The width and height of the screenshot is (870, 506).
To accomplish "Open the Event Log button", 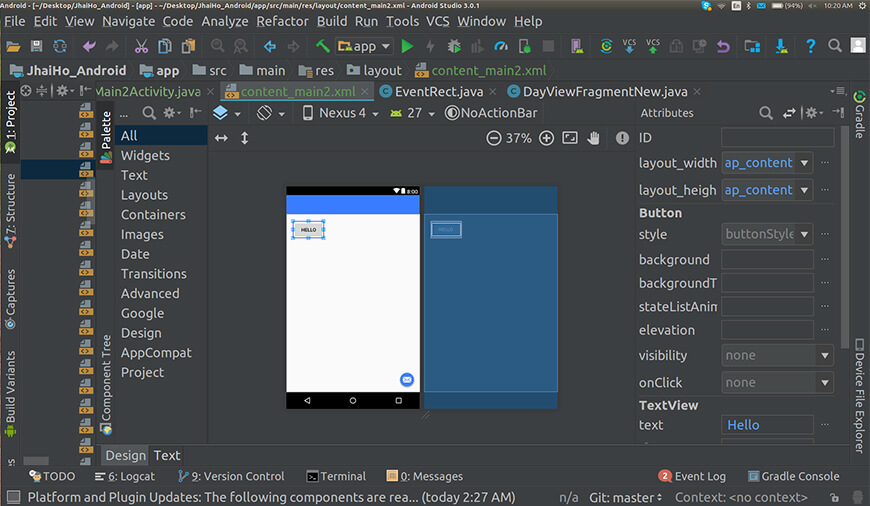I will [x=692, y=477].
